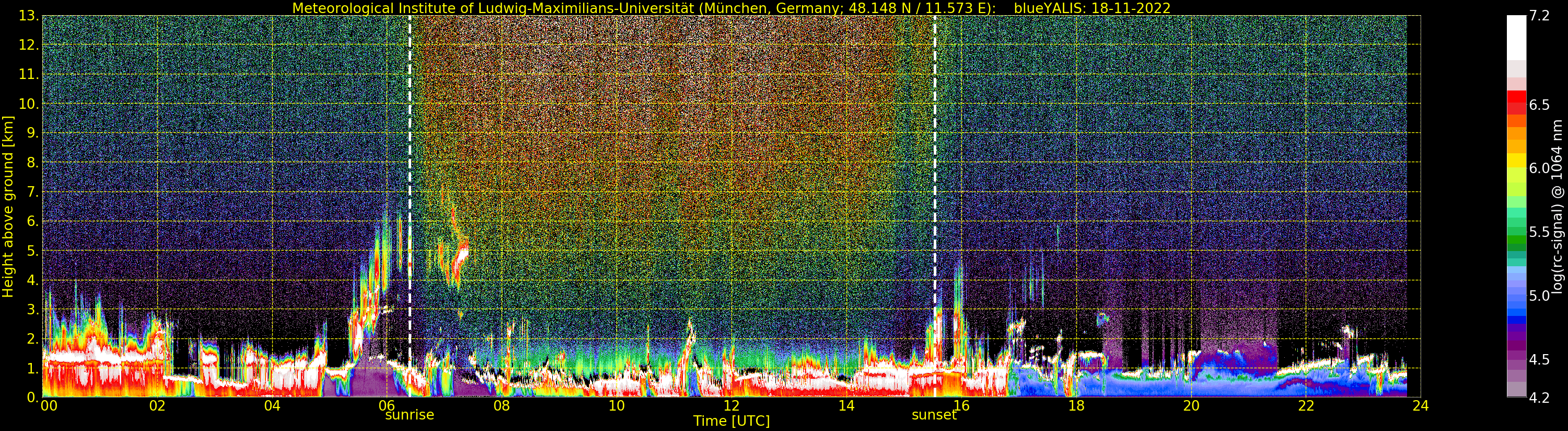The image size is (1568, 431).
Task: Click the '4.5' colorbar value
Action: coord(1539,359)
